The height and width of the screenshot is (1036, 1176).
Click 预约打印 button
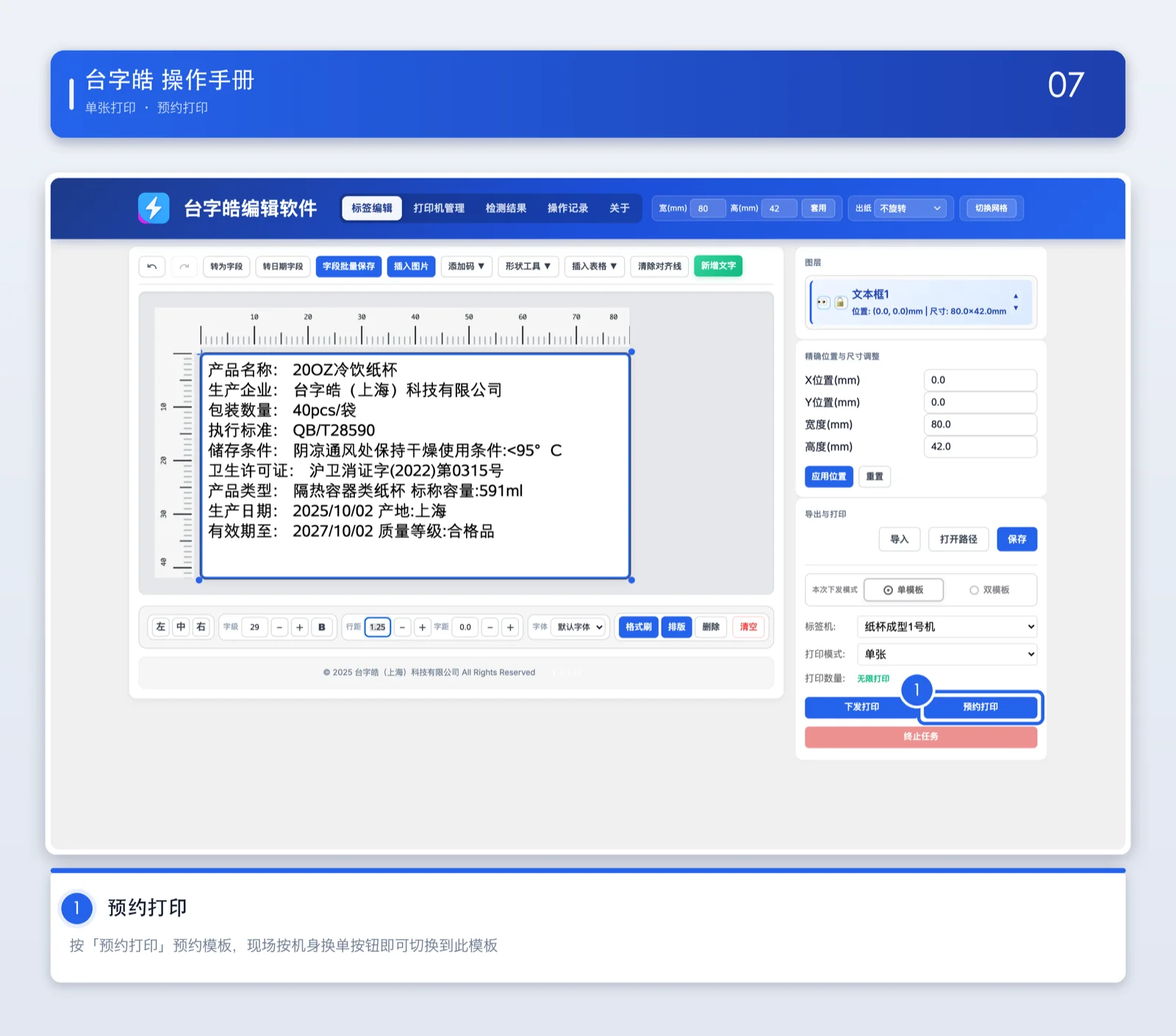[x=980, y=707]
